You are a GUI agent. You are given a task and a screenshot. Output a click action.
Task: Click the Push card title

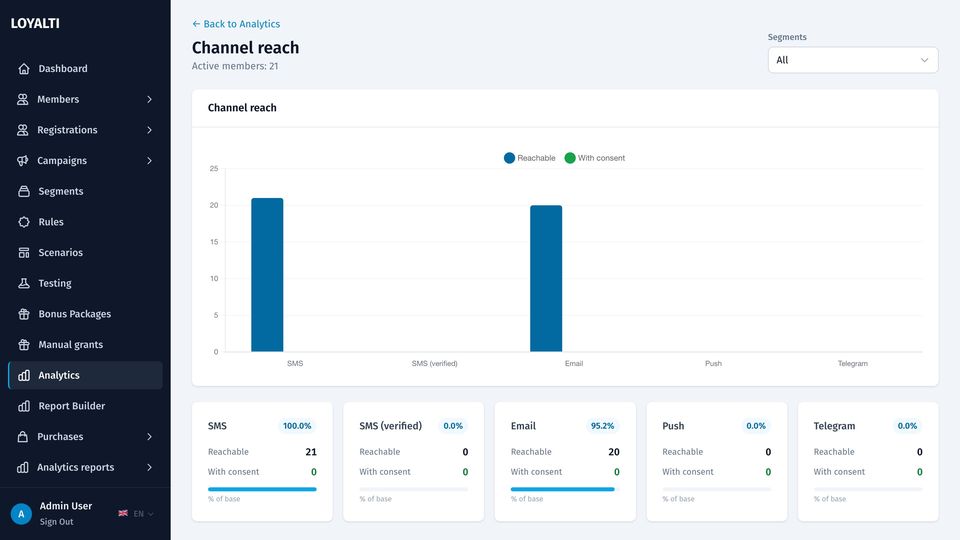coord(673,426)
